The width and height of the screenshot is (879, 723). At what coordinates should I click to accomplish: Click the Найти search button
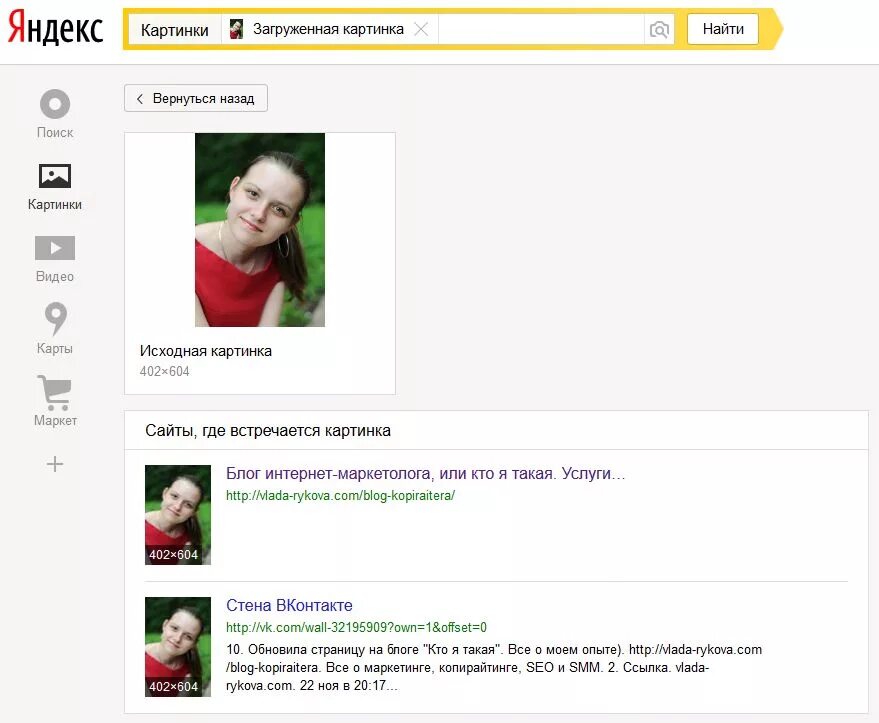723,29
